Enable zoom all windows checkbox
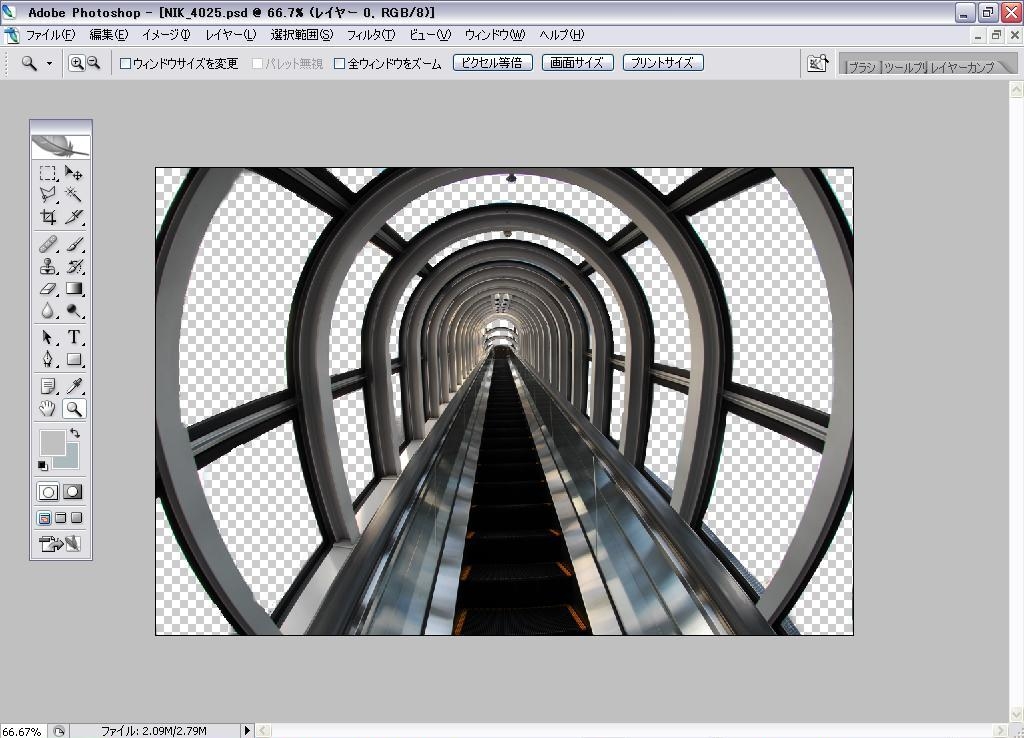This screenshot has width=1024, height=738. pos(340,63)
